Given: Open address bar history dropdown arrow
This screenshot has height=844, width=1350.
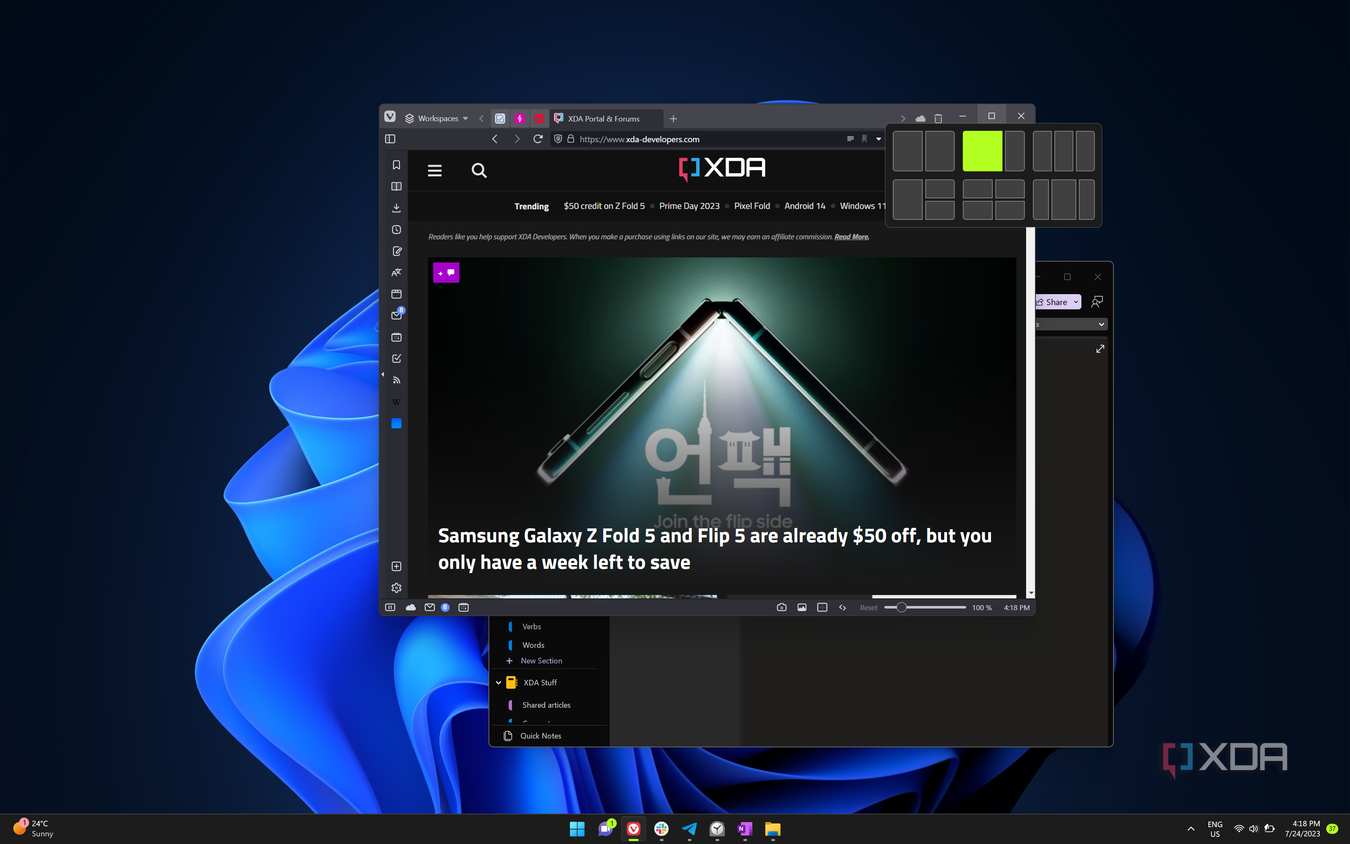Looking at the screenshot, I should [x=878, y=139].
